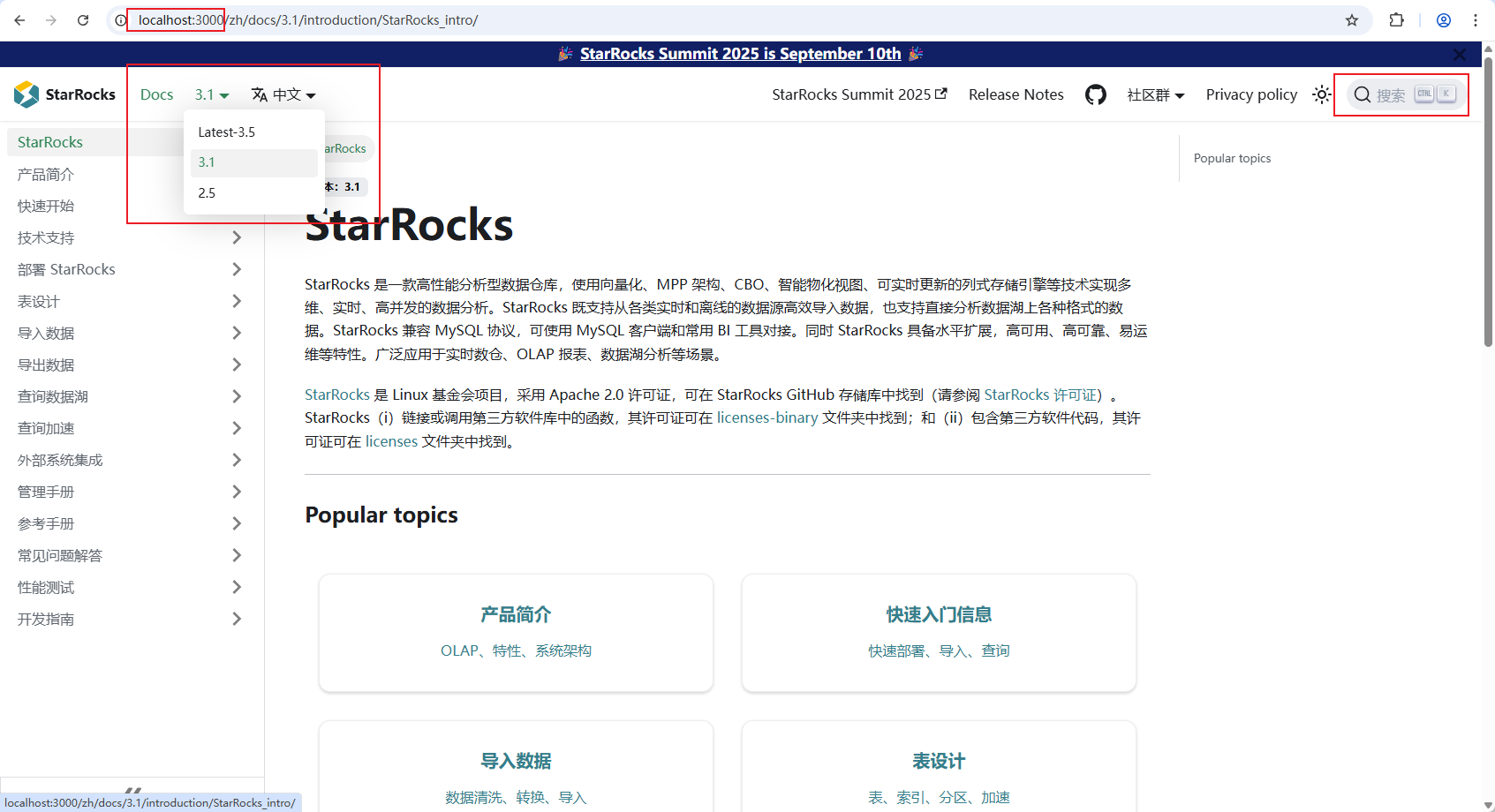Screen dimensions: 1495x812
Task: Open 参考手册 sidebar category label
Action: [x=46, y=524]
